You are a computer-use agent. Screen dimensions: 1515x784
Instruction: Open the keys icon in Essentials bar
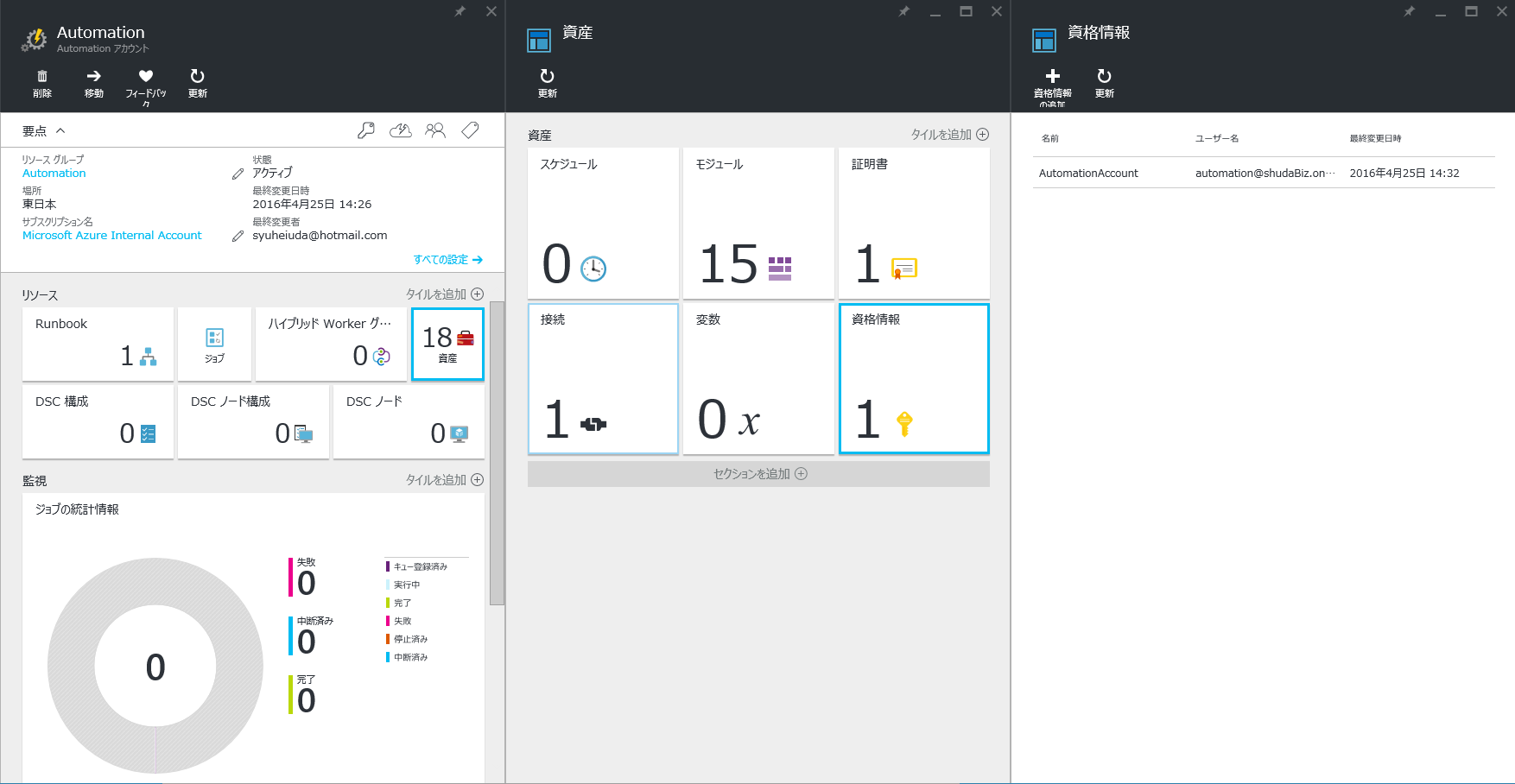(x=366, y=130)
